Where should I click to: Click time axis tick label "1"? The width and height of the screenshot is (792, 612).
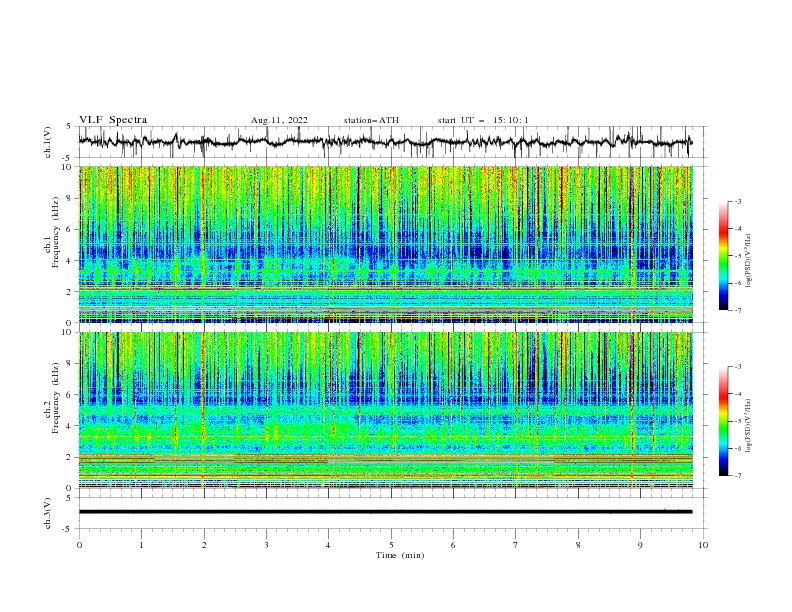tap(141, 545)
